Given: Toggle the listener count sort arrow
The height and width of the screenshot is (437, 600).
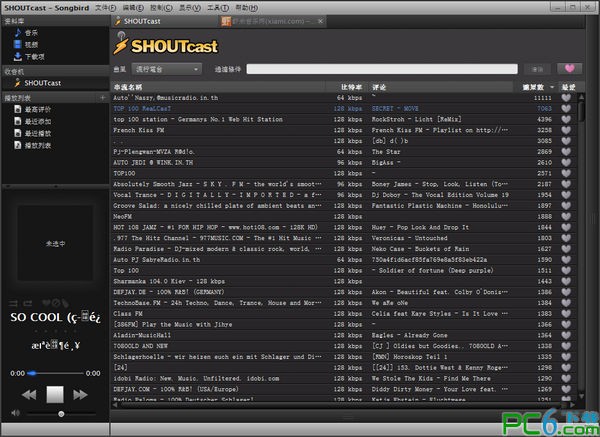Looking at the screenshot, I should click(x=552, y=87).
